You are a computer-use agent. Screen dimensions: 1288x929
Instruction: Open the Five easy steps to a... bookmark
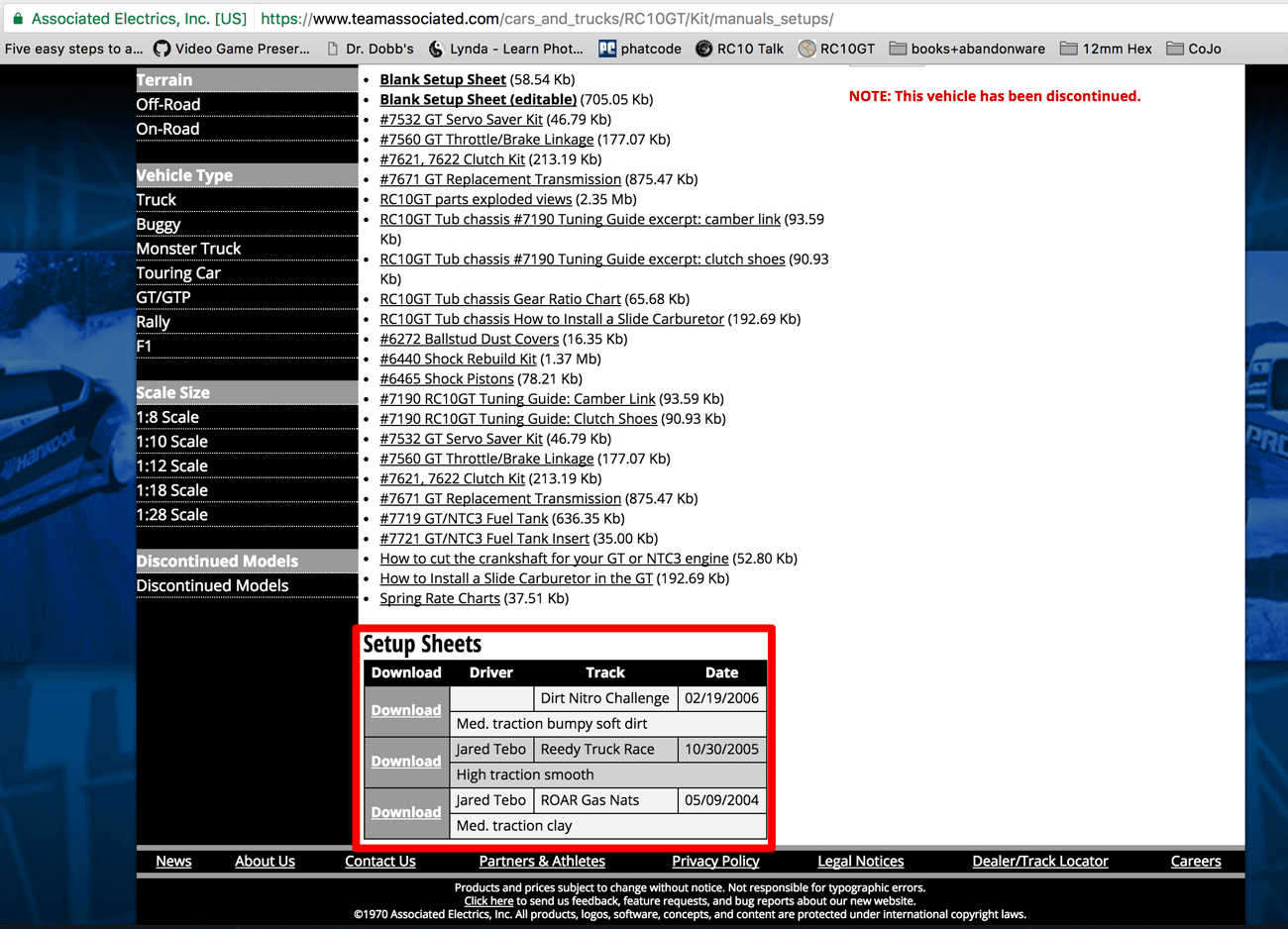[x=73, y=49]
